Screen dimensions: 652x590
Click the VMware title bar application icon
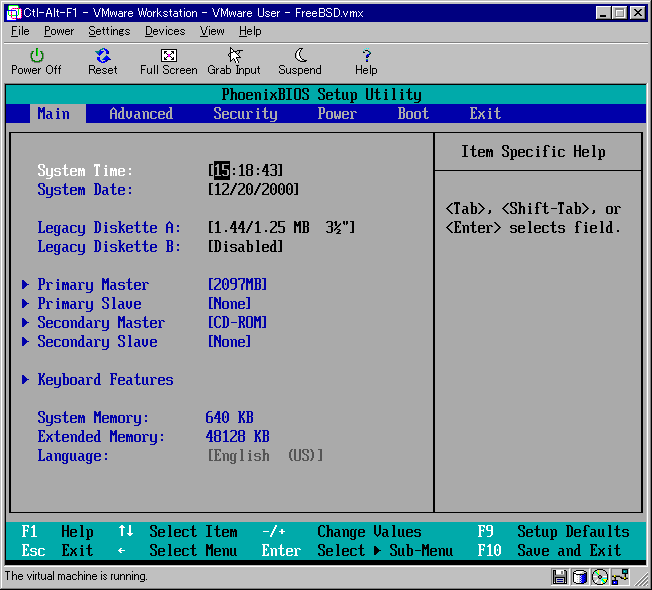click(x=13, y=13)
